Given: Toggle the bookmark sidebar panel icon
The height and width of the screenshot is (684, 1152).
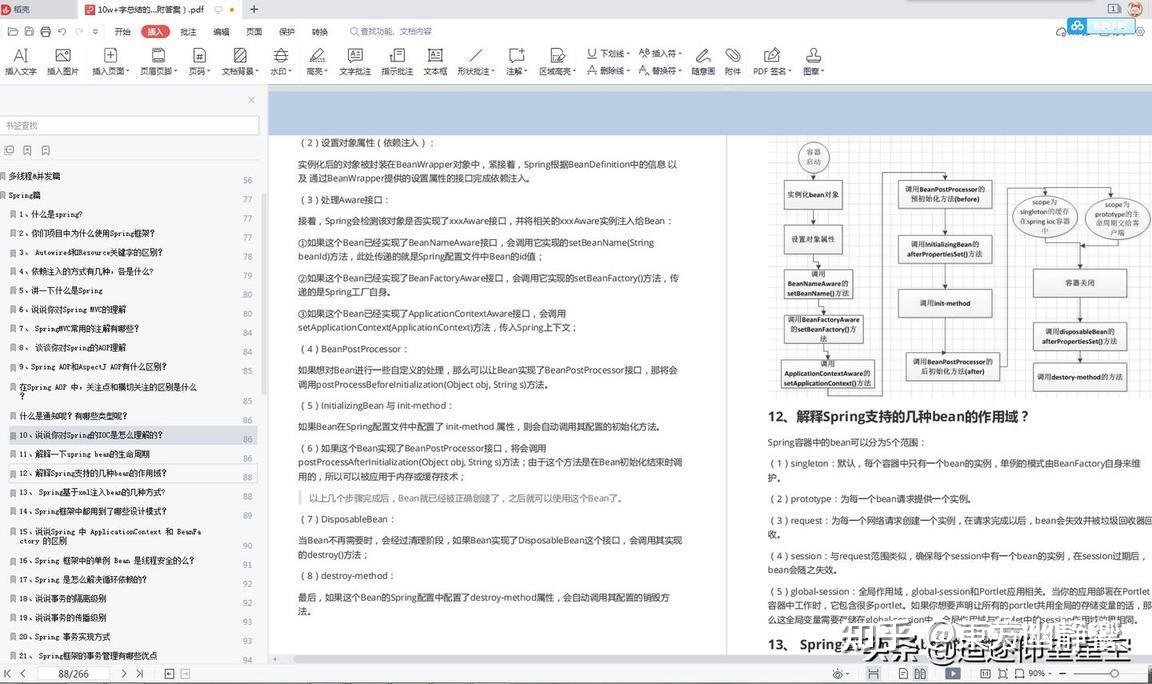Looking at the screenshot, I should pyautogui.click(x=10, y=149).
